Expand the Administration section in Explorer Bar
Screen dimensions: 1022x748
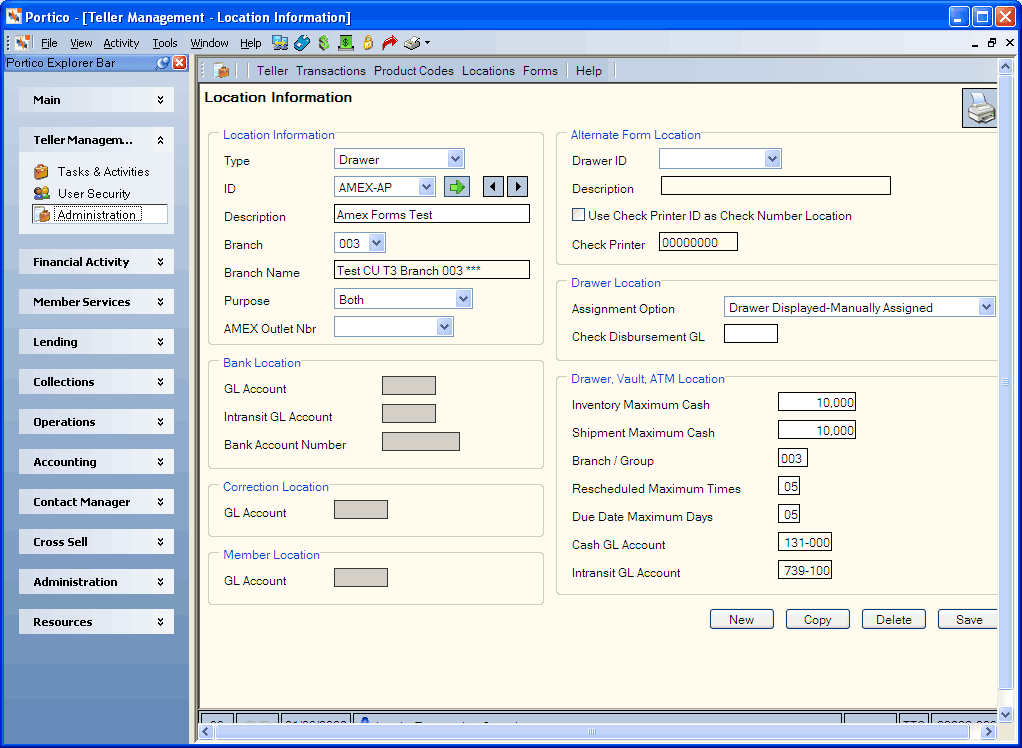pyautogui.click(x=96, y=582)
